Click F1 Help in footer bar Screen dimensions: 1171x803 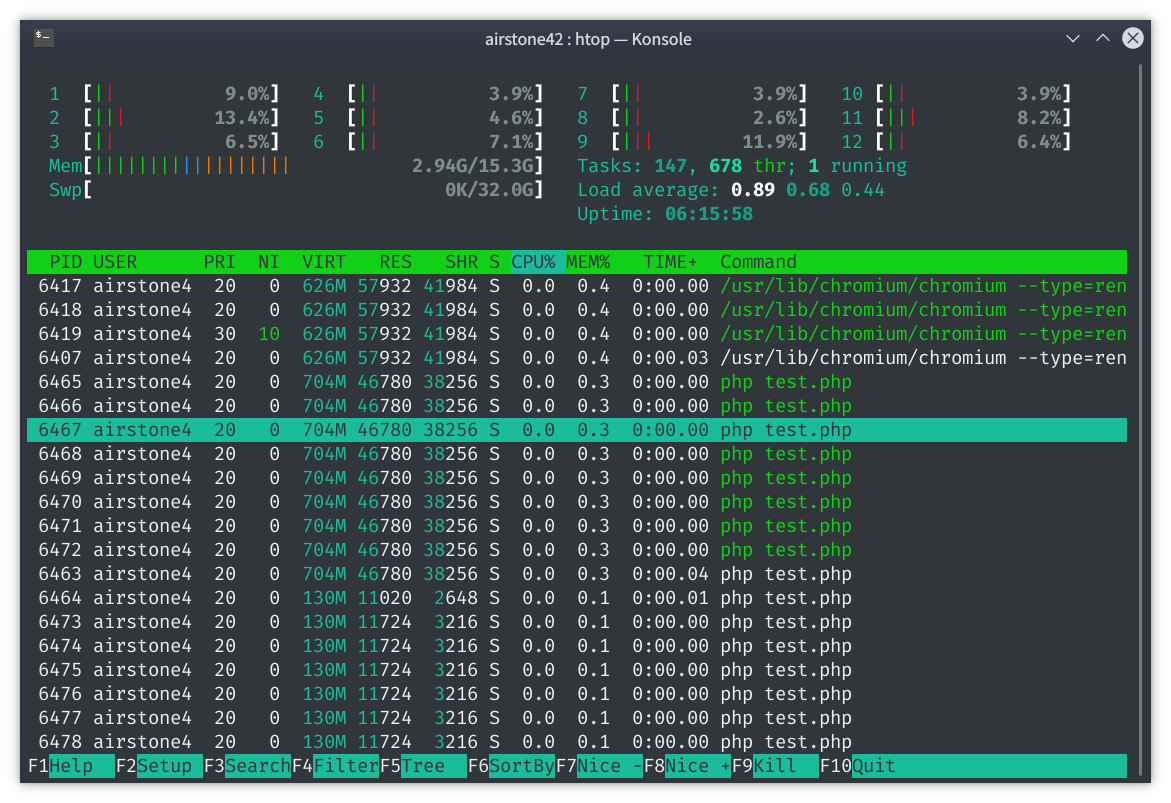(x=70, y=766)
